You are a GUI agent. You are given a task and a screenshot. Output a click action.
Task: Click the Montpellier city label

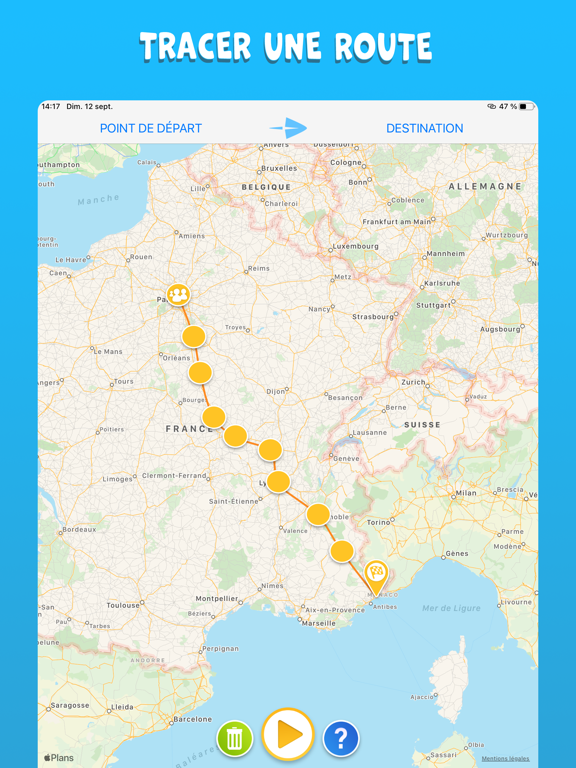(216, 599)
